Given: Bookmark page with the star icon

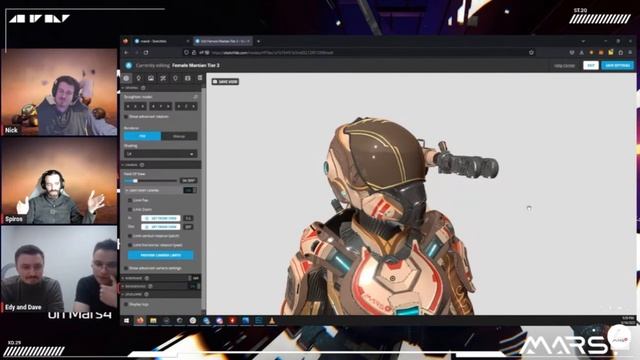Looking at the screenshot, I should coord(531,53).
